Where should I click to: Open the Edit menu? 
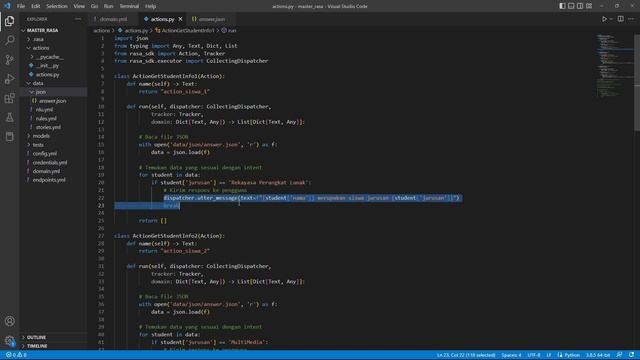click(36, 6)
